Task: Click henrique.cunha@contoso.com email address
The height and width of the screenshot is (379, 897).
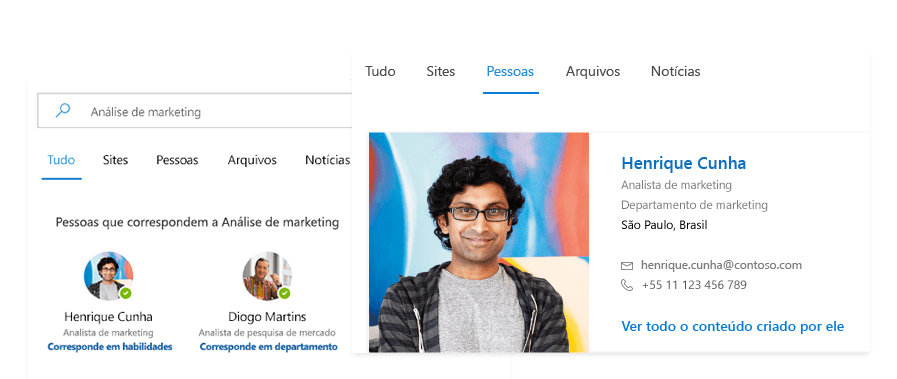Action: coord(721,265)
